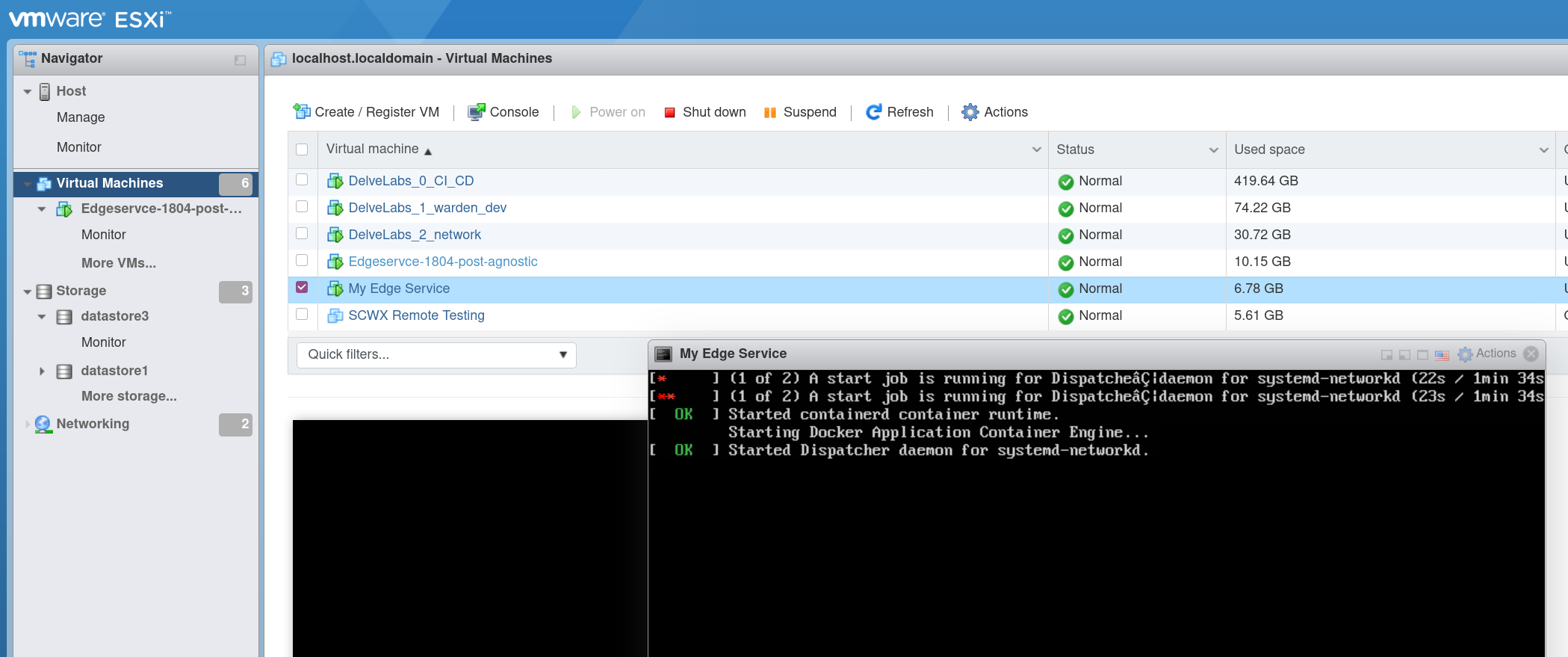Click the Refresh arrow icon
Screen dimensions: 1568x657
[873, 112]
